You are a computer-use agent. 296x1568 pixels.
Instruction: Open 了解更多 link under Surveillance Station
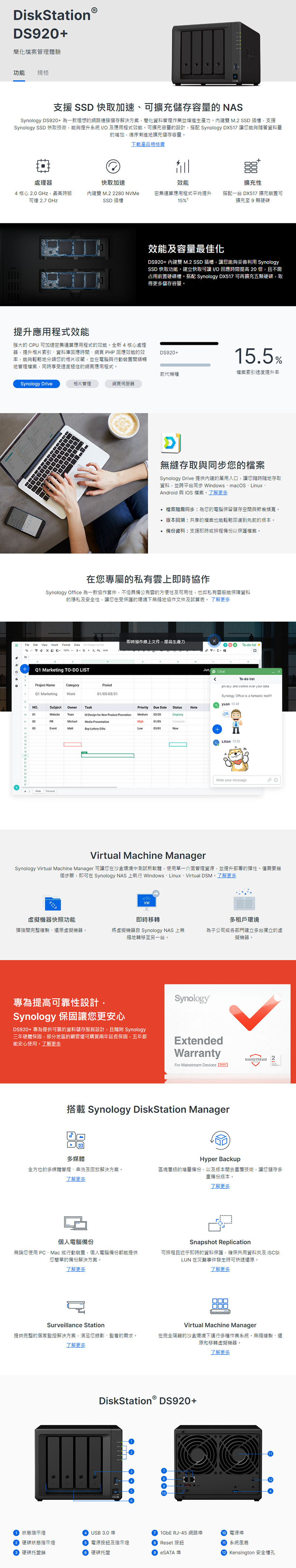coord(76,1345)
